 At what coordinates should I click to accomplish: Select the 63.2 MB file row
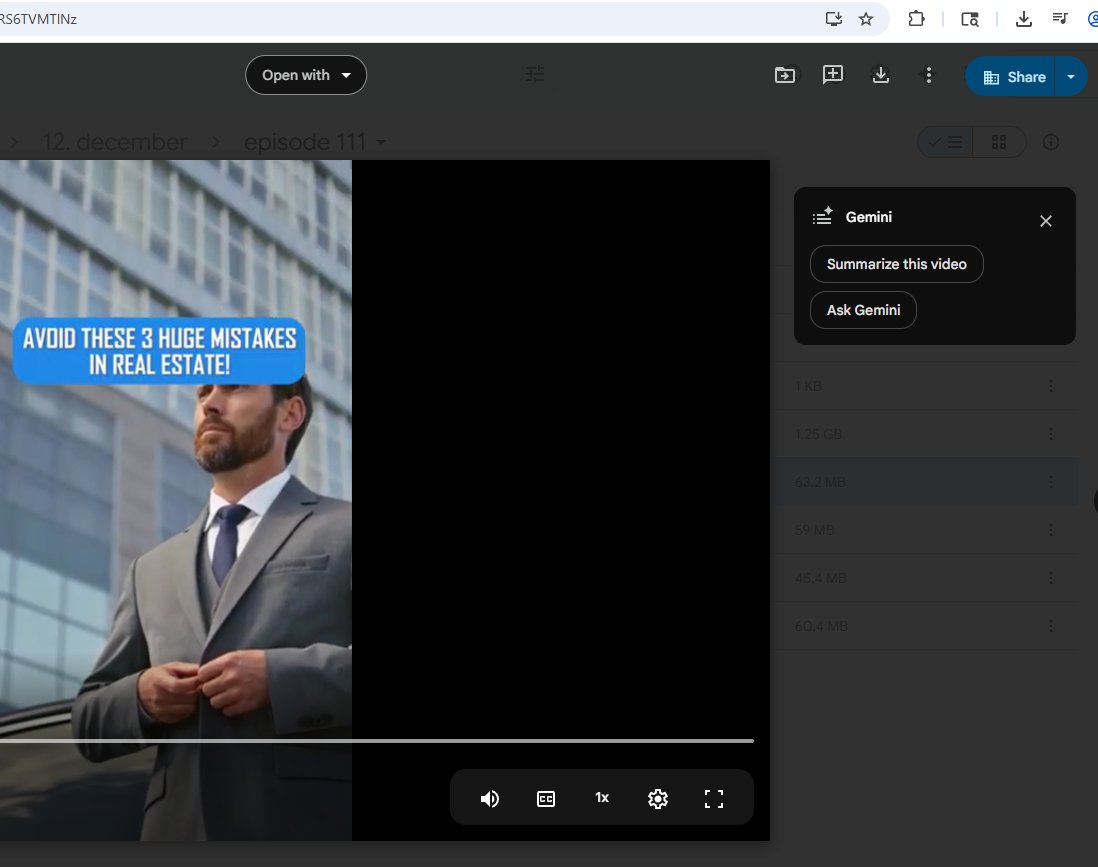pyautogui.click(x=924, y=482)
